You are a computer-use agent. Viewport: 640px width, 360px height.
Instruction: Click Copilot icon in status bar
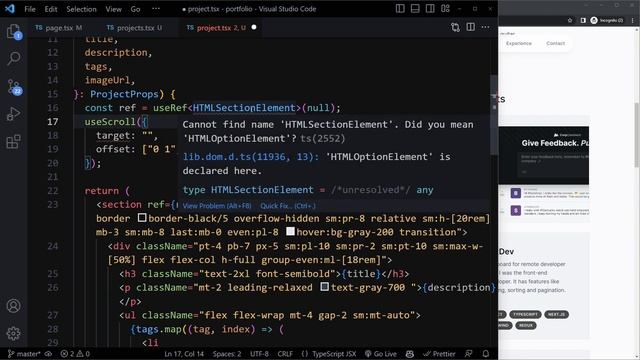410,354
